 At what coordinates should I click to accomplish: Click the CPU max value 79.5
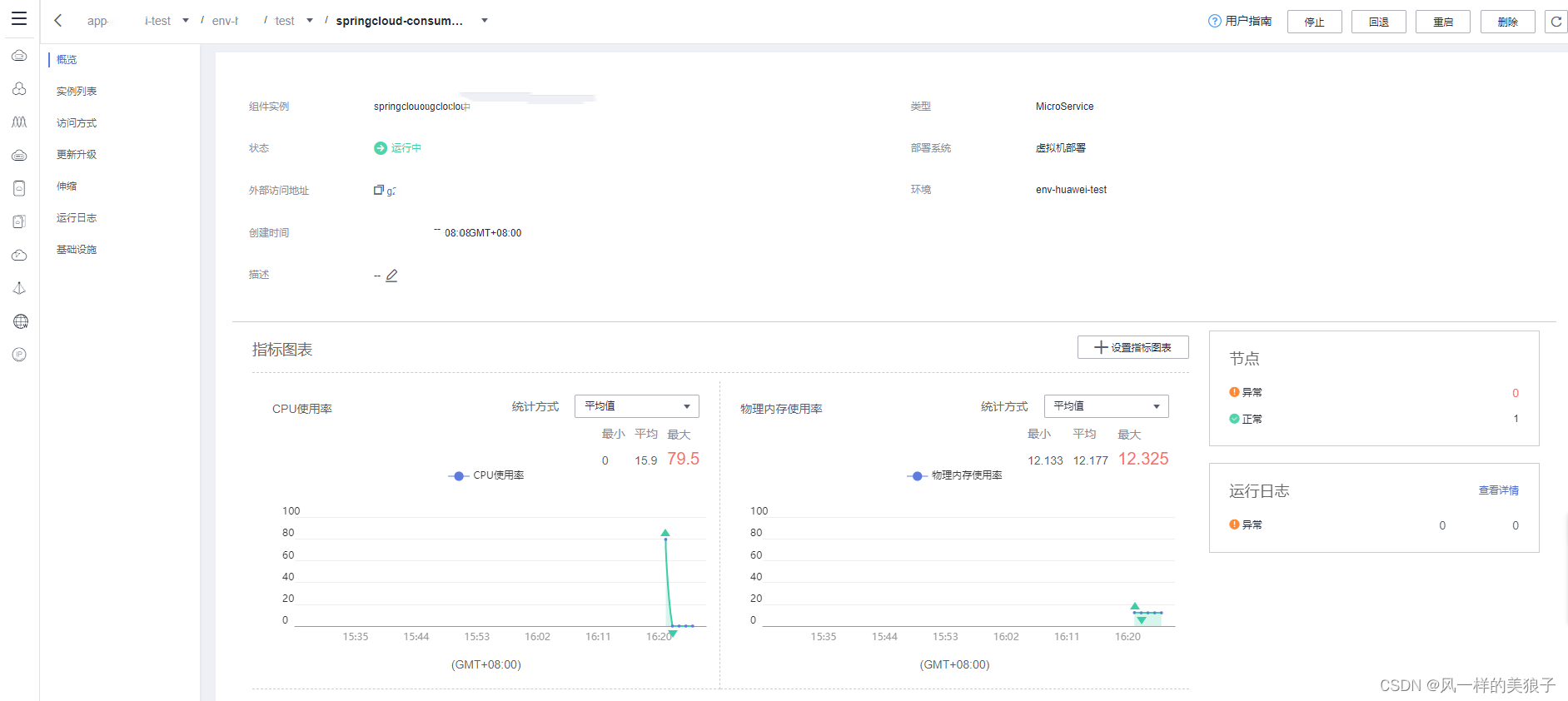(683, 459)
